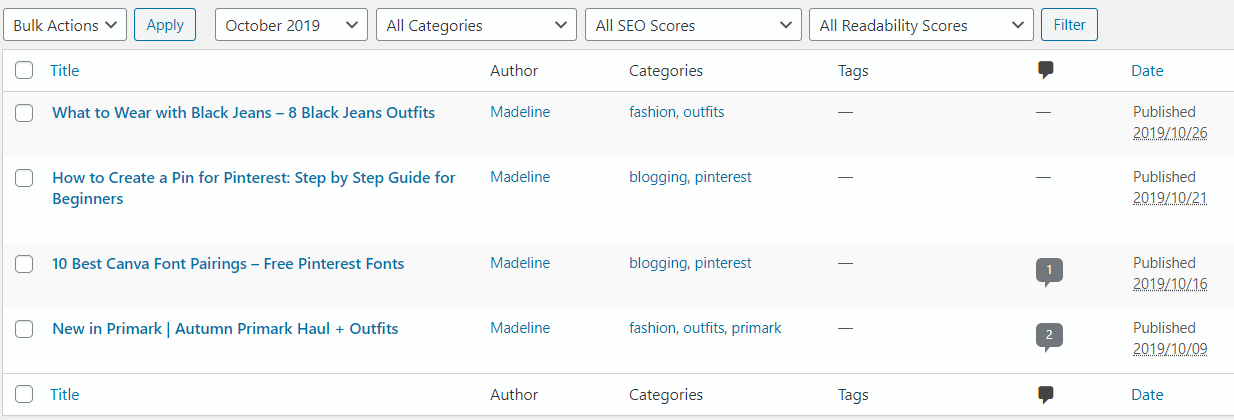Click fashion category on Primark Haul row
The width and height of the screenshot is (1234, 420).
pyautogui.click(x=652, y=328)
